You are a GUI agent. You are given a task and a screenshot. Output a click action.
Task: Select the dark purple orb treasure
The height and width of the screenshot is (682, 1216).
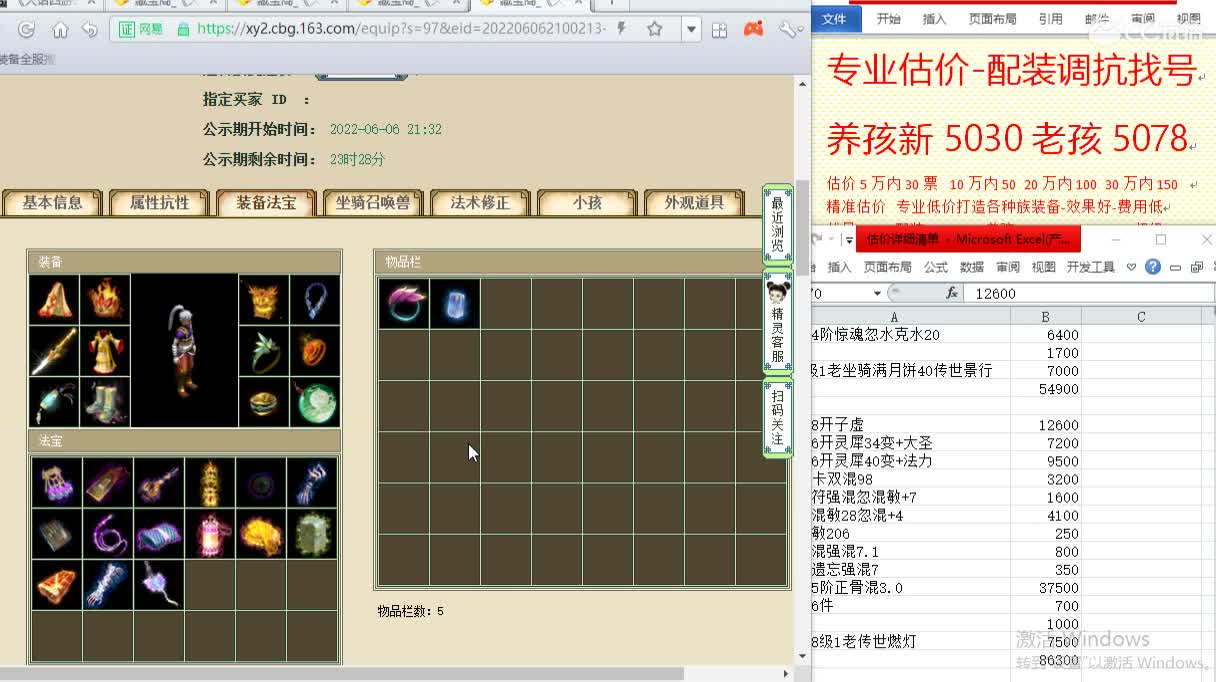click(x=261, y=482)
